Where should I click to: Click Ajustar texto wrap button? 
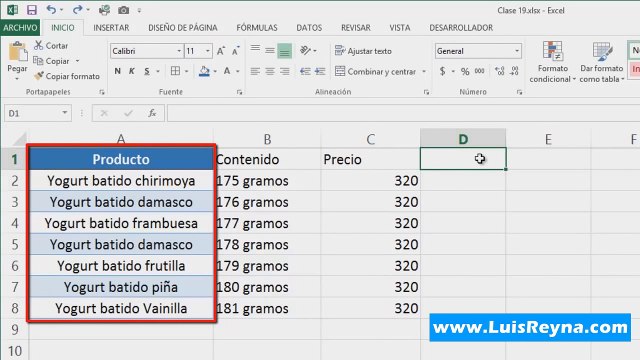(x=363, y=51)
